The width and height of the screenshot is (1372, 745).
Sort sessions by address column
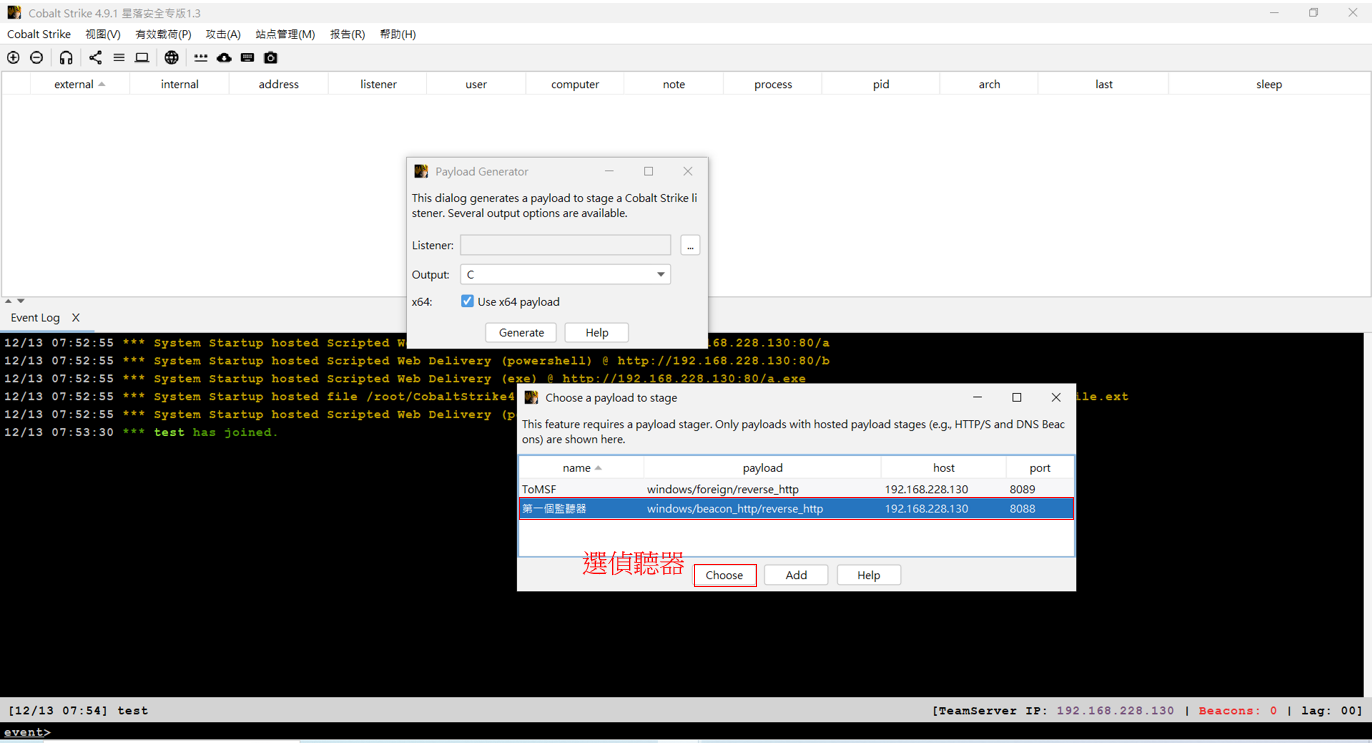click(x=278, y=84)
